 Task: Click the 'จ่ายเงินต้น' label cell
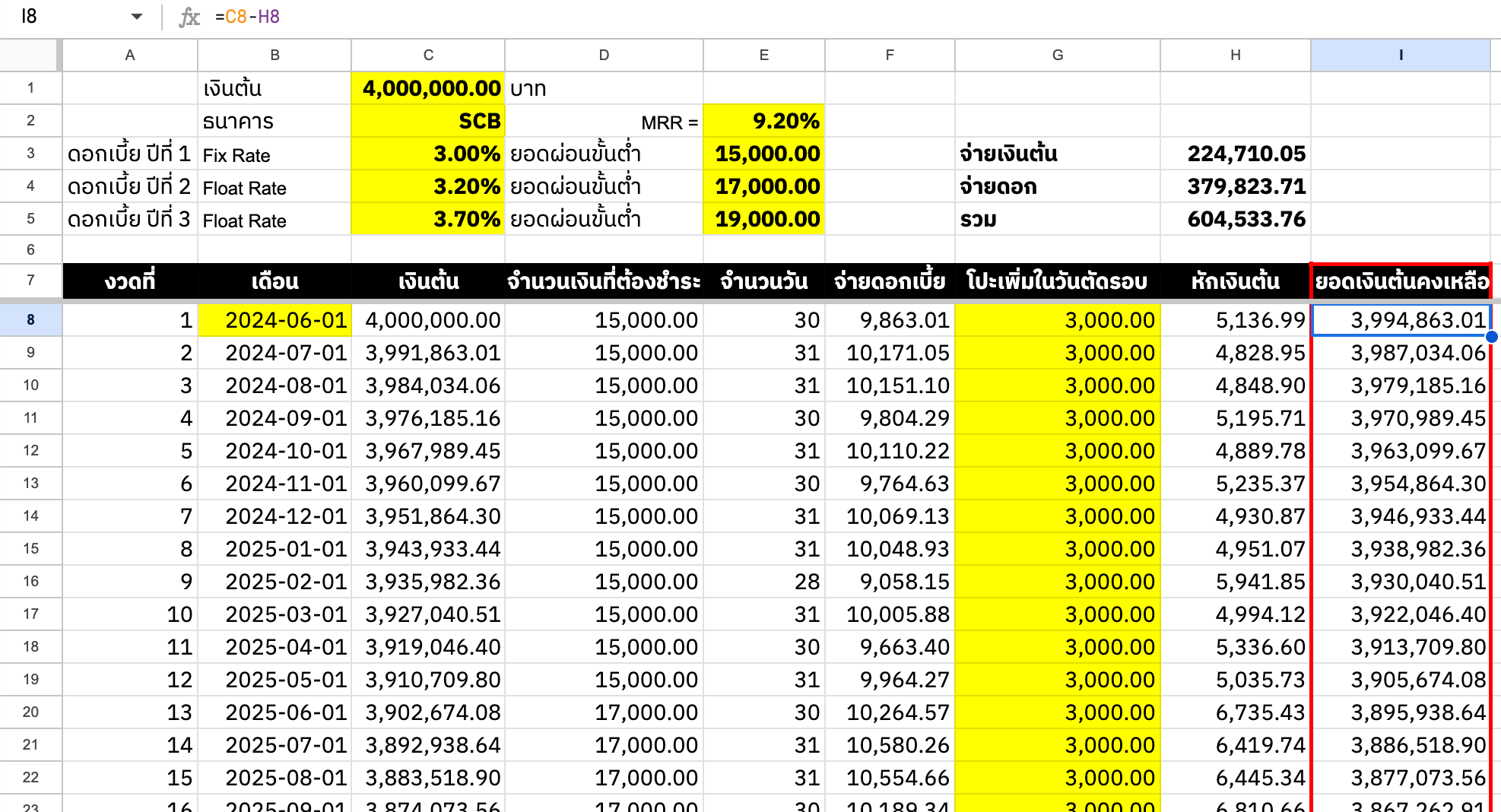[x=1058, y=154]
